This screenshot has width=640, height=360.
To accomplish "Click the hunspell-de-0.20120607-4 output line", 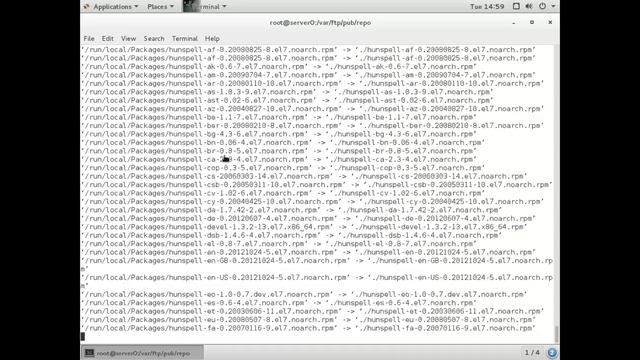I will 308,218.
